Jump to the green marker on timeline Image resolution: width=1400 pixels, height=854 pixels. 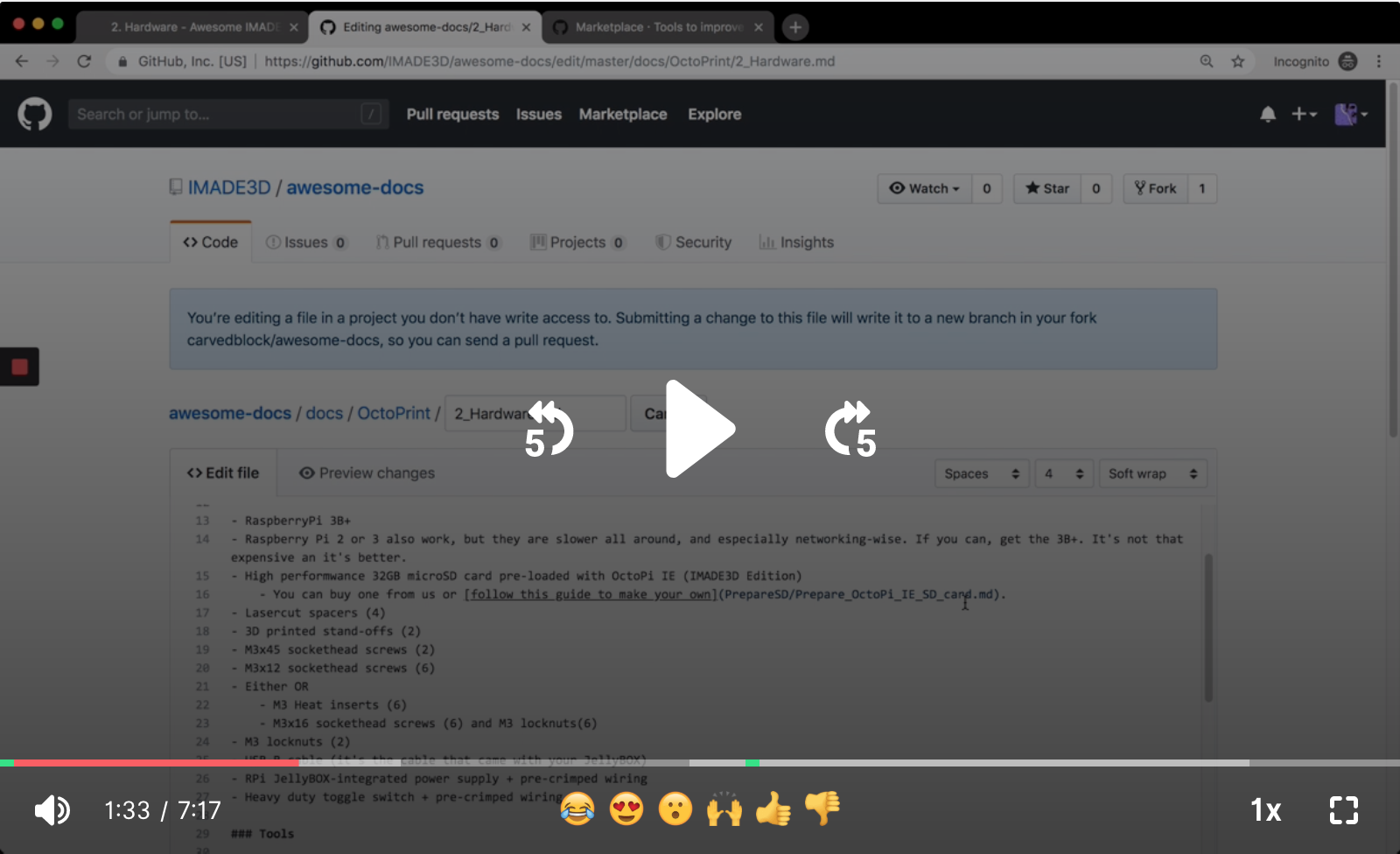click(752, 763)
